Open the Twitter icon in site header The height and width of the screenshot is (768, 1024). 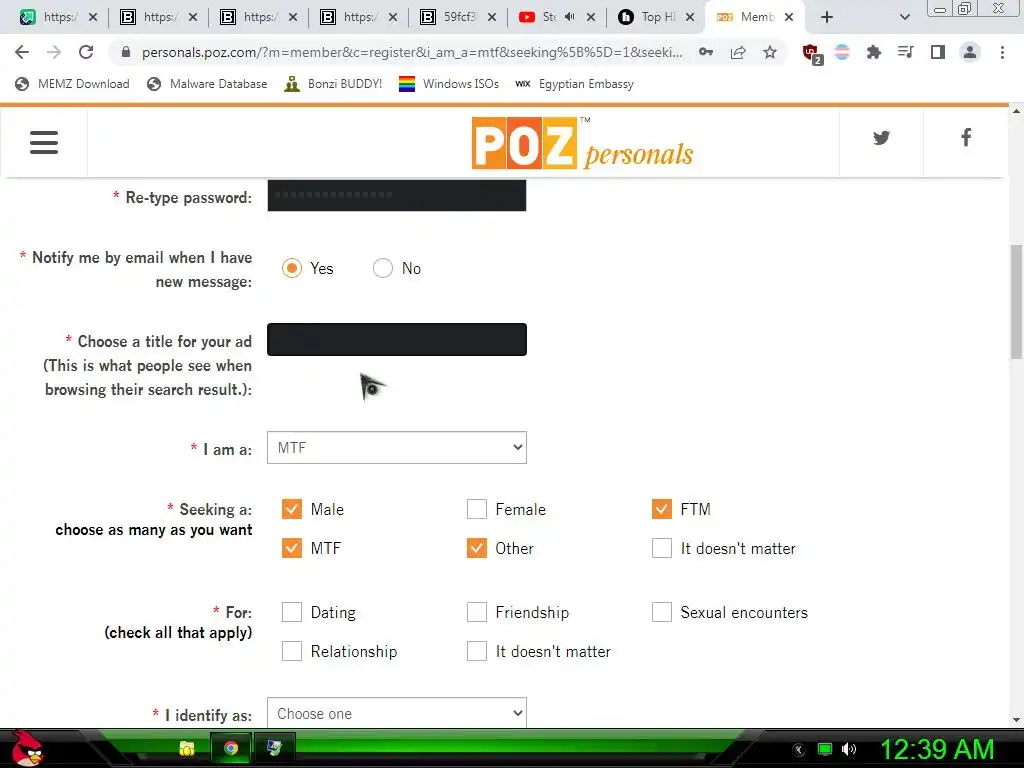881,138
